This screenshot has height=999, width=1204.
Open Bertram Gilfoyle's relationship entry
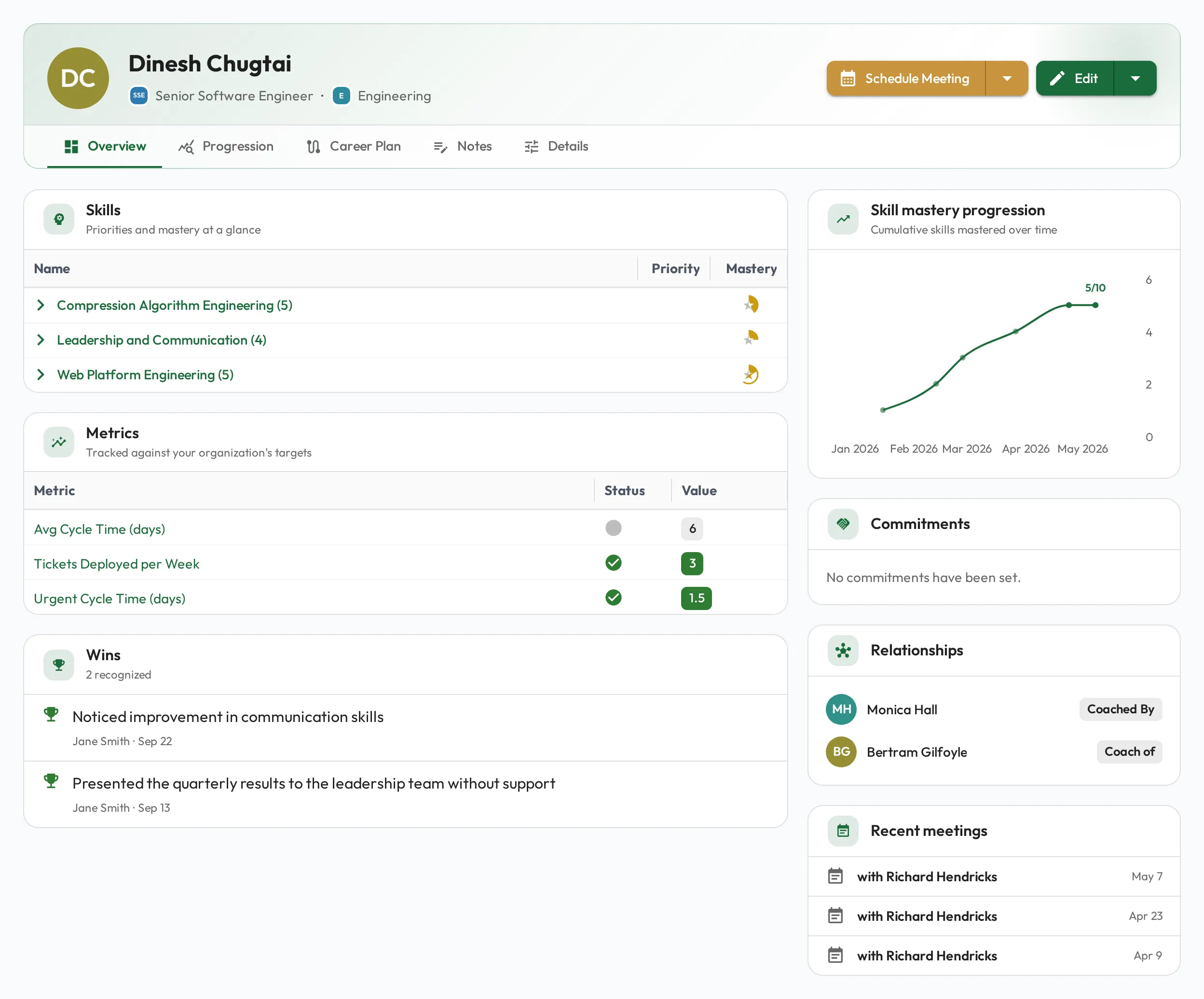(x=994, y=752)
